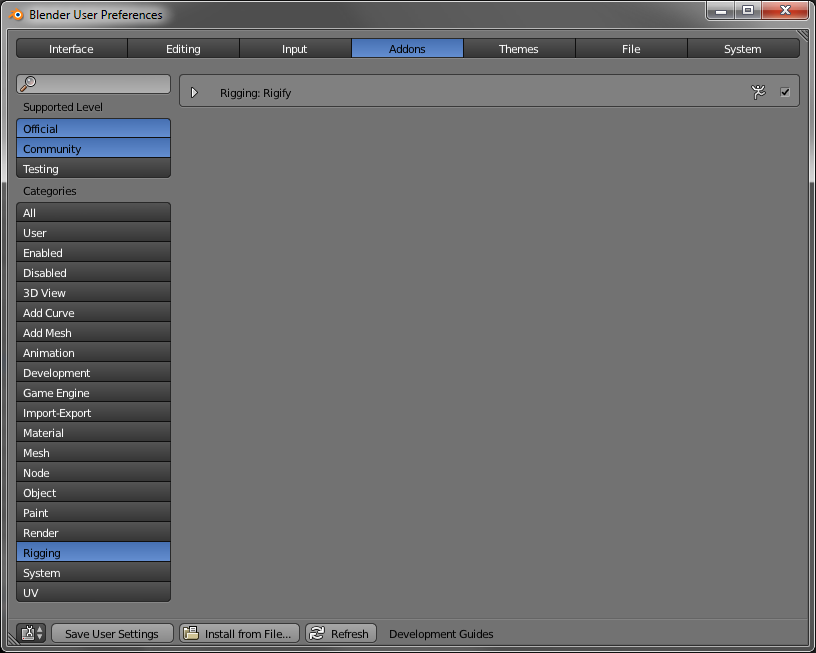Open the Input tab
This screenshot has height=653, width=816.
coord(295,48)
